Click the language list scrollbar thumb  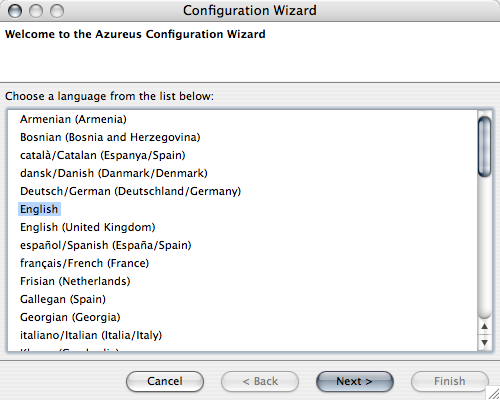click(x=484, y=147)
